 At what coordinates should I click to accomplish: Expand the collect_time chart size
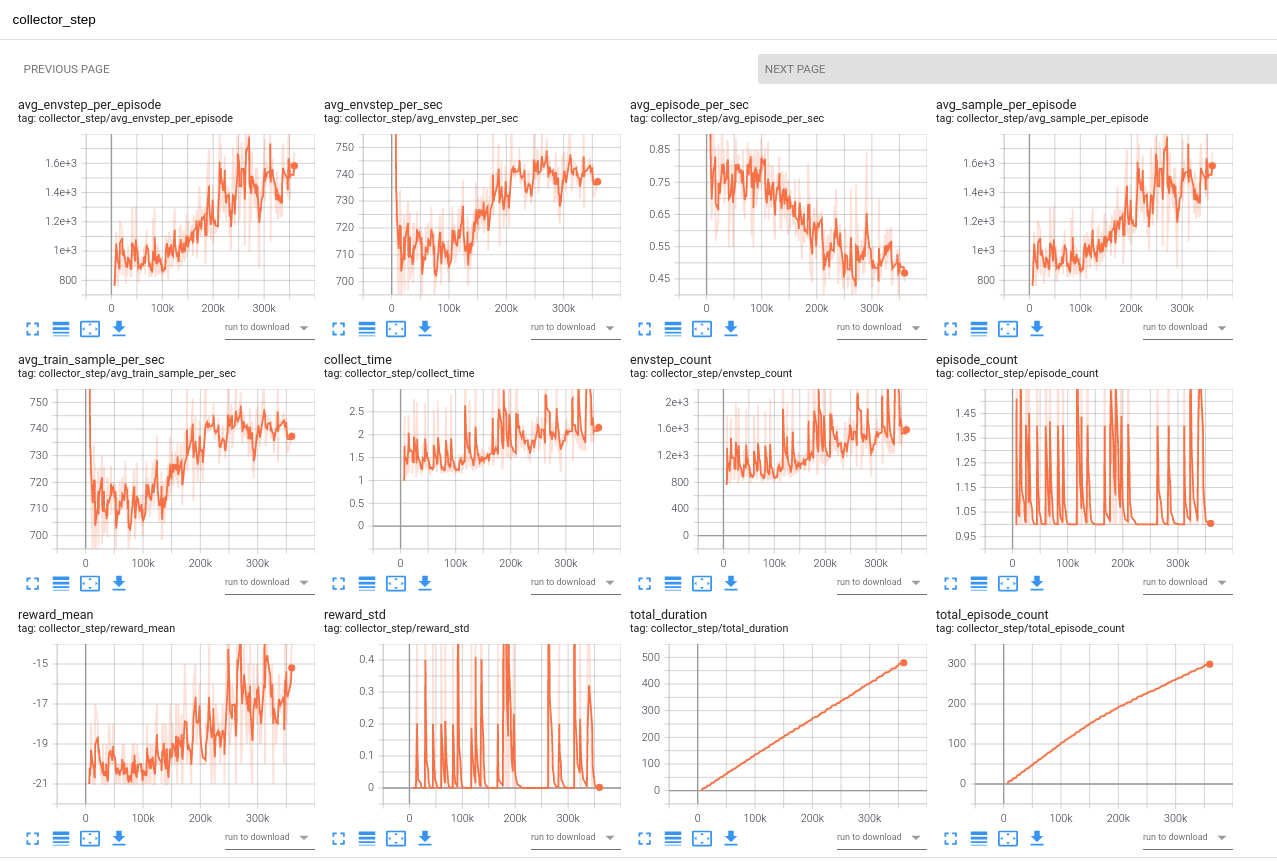[338, 583]
